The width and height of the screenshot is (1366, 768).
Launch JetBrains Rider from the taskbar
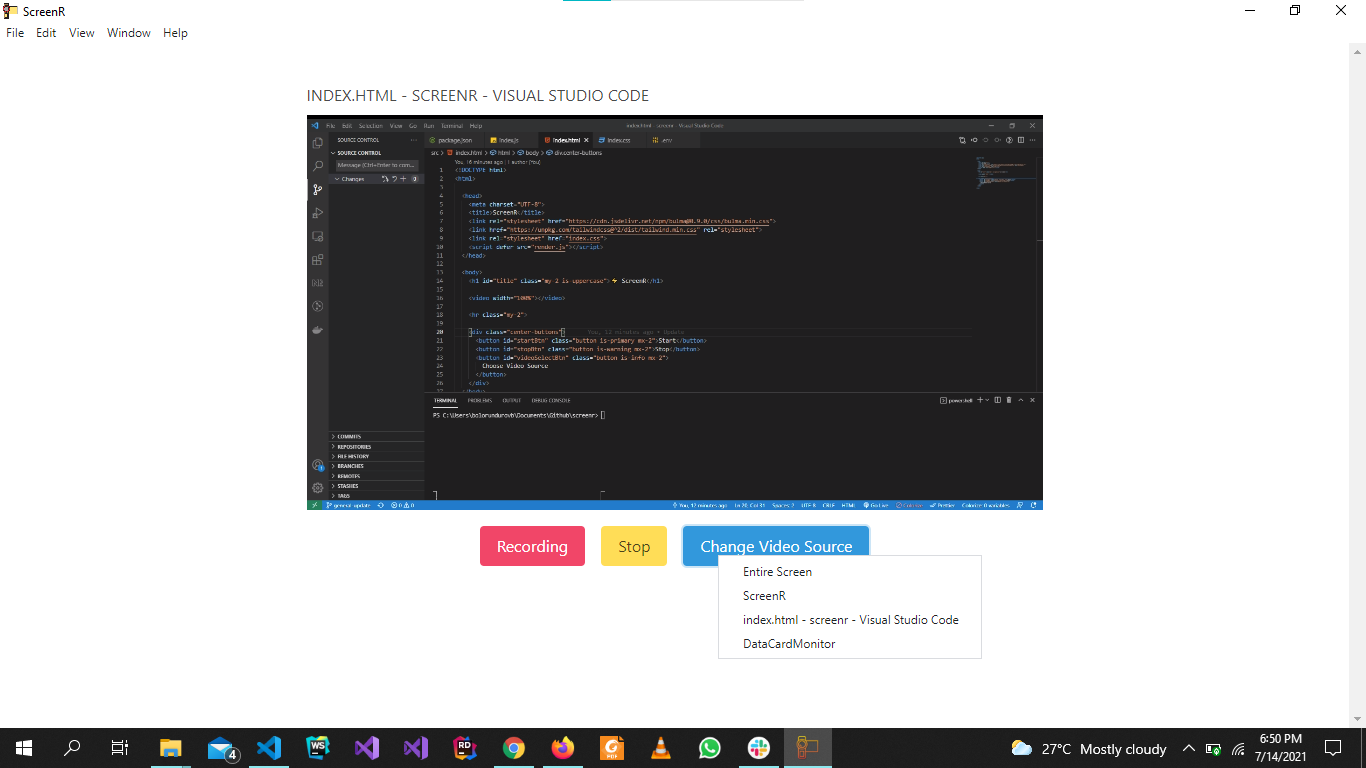pos(465,748)
